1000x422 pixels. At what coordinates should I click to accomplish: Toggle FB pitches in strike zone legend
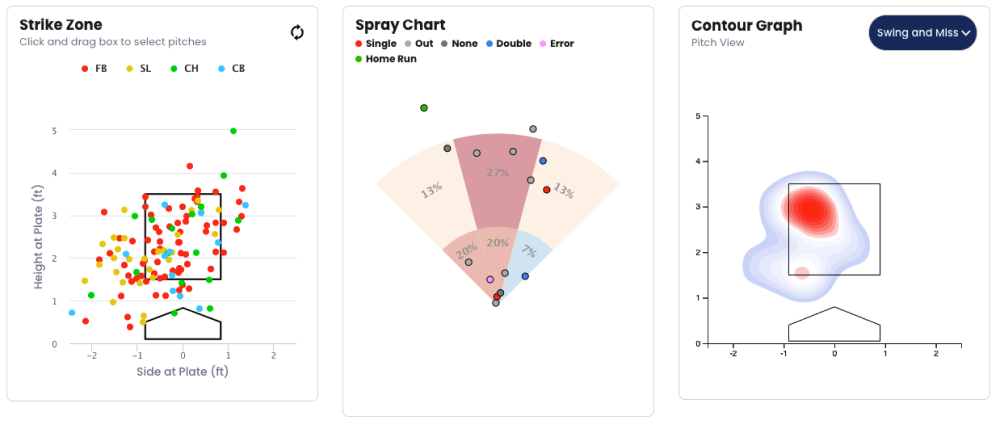tap(95, 68)
